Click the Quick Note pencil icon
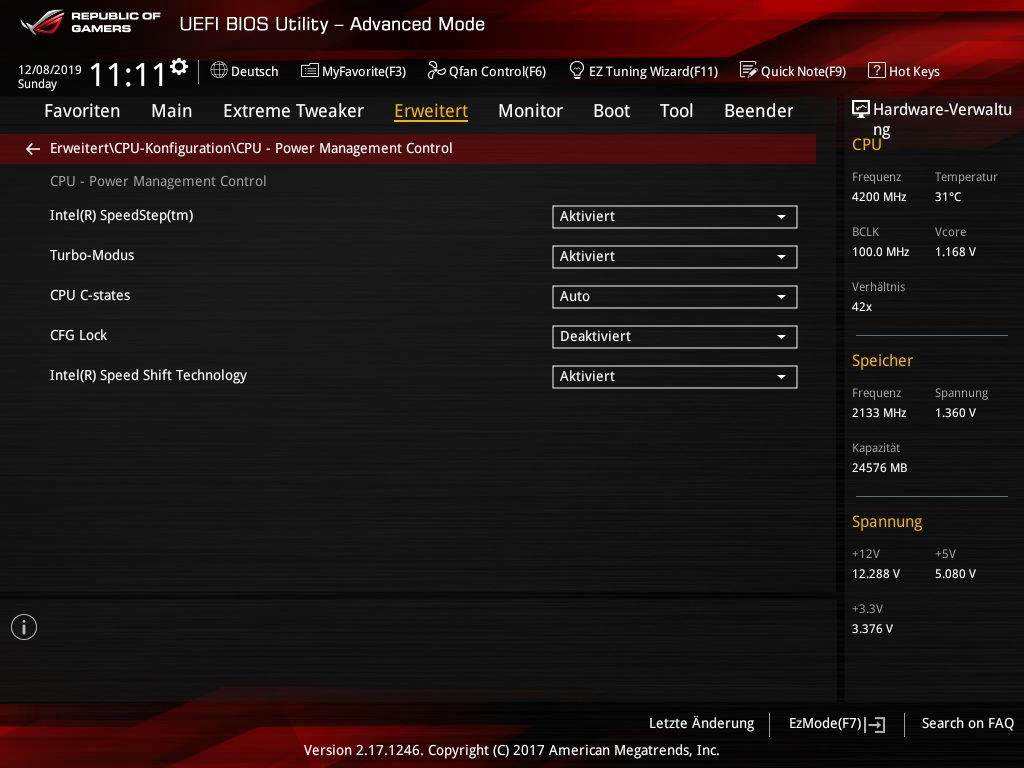Image resolution: width=1024 pixels, height=768 pixels. click(x=748, y=70)
